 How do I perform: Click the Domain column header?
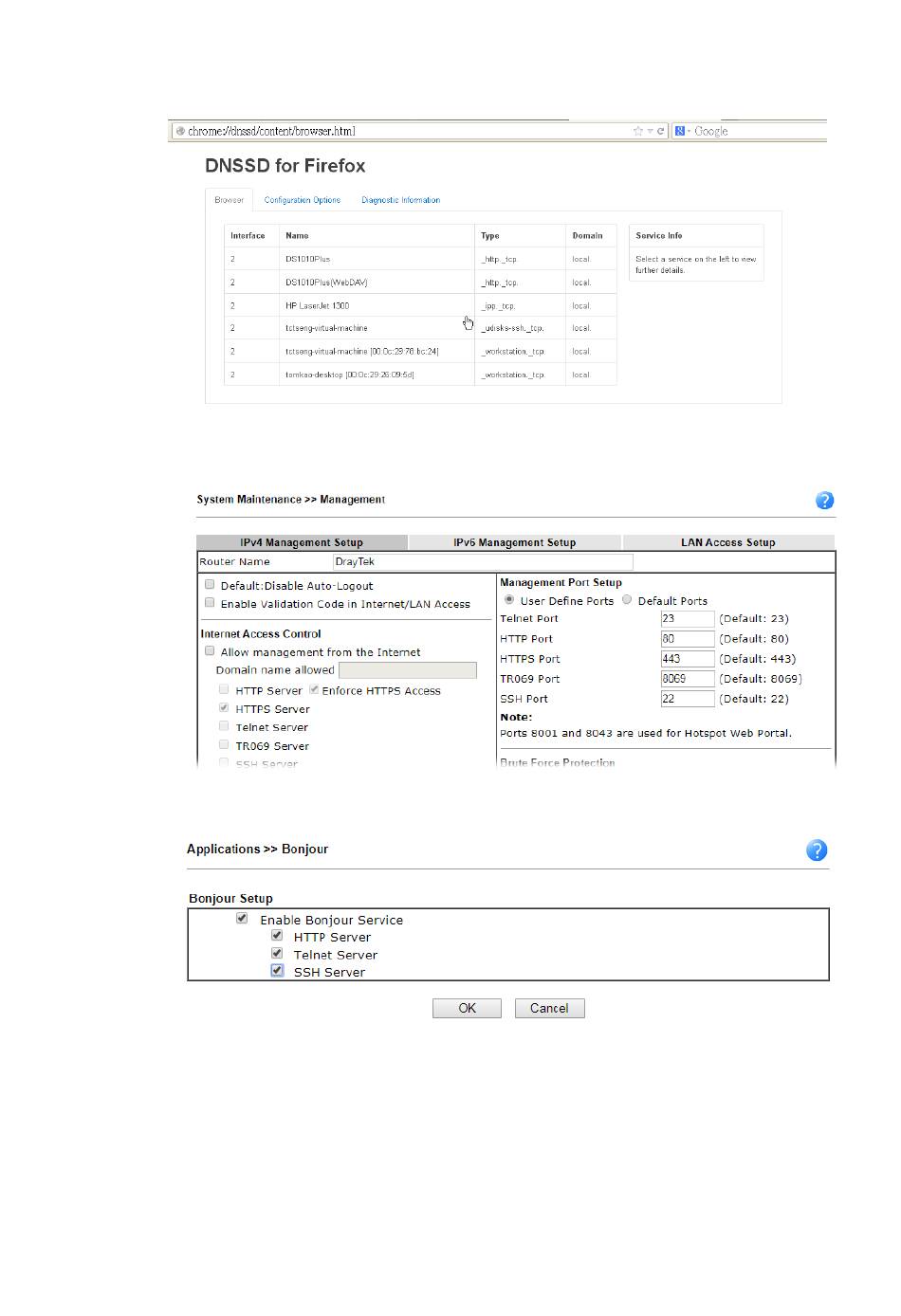pyautogui.click(x=591, y=235)
